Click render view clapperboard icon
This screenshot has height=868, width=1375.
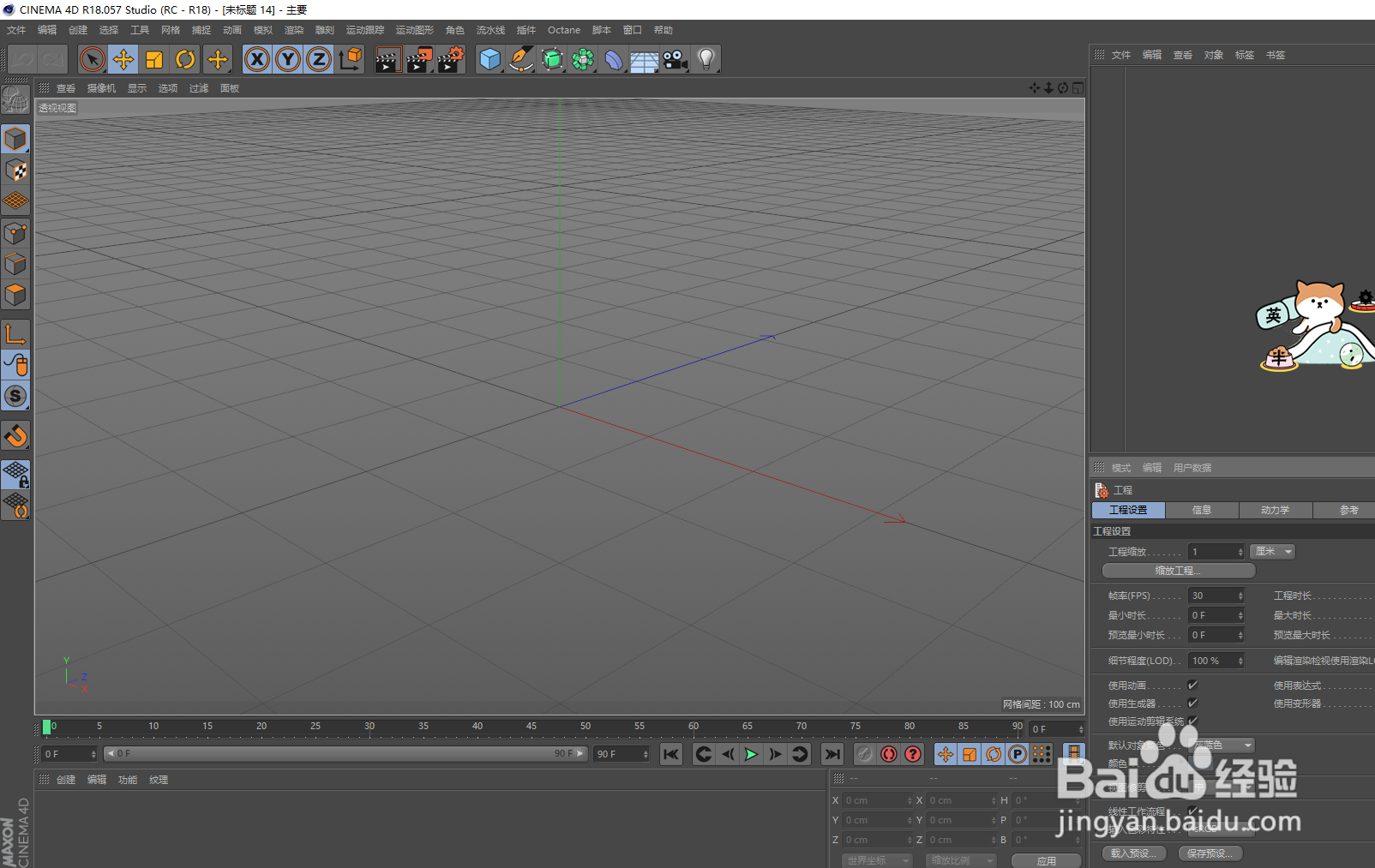[388, 60]
